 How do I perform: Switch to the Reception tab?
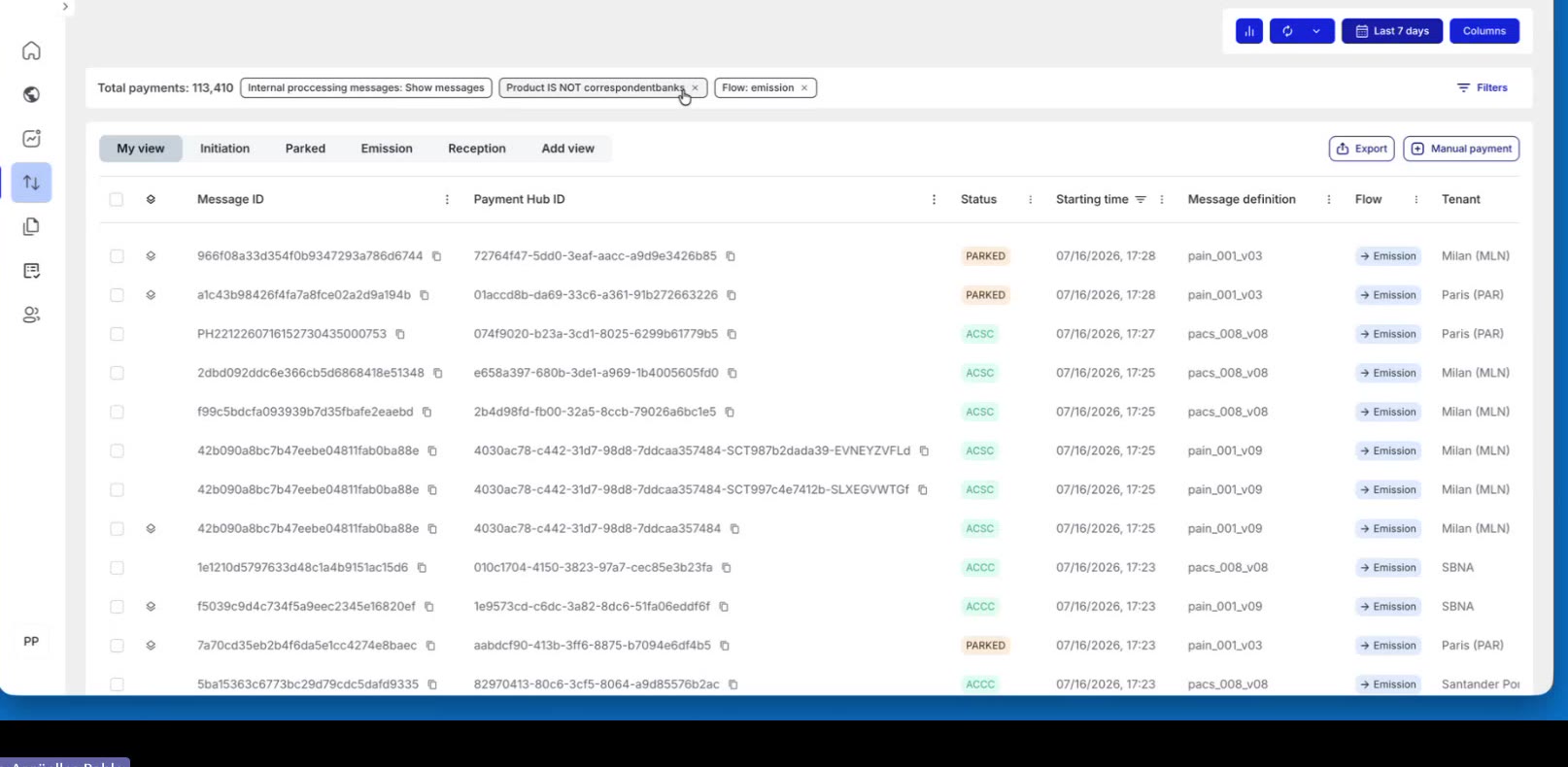click(x=477, y=149)
